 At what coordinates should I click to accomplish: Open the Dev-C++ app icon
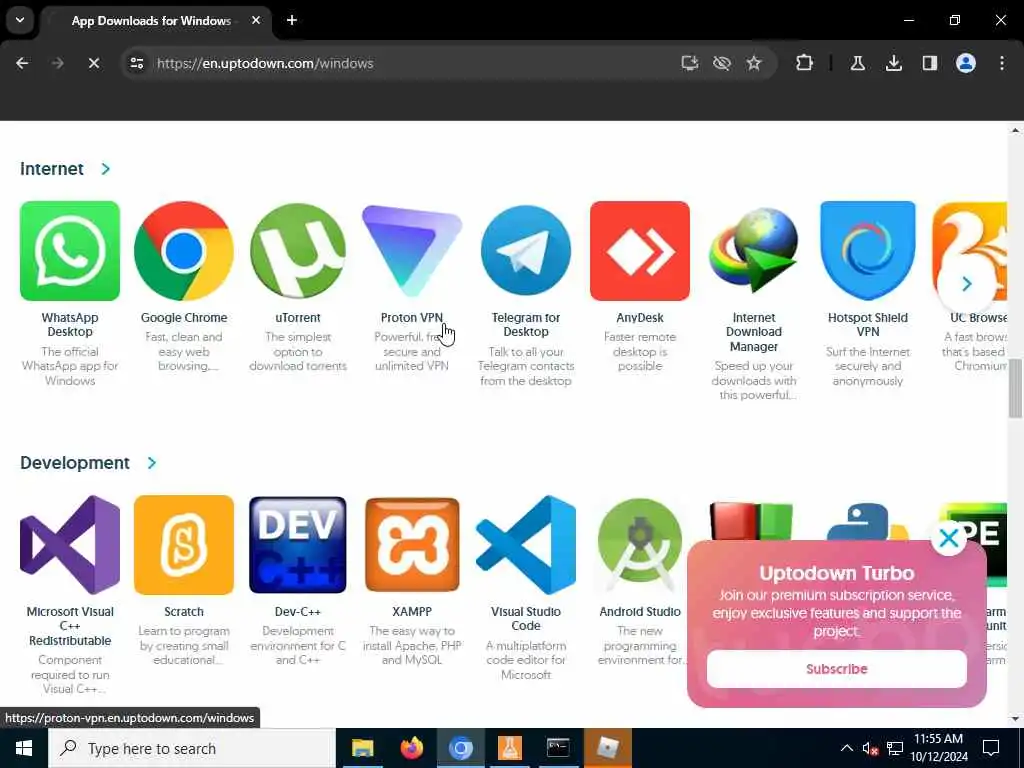(298, 545)
